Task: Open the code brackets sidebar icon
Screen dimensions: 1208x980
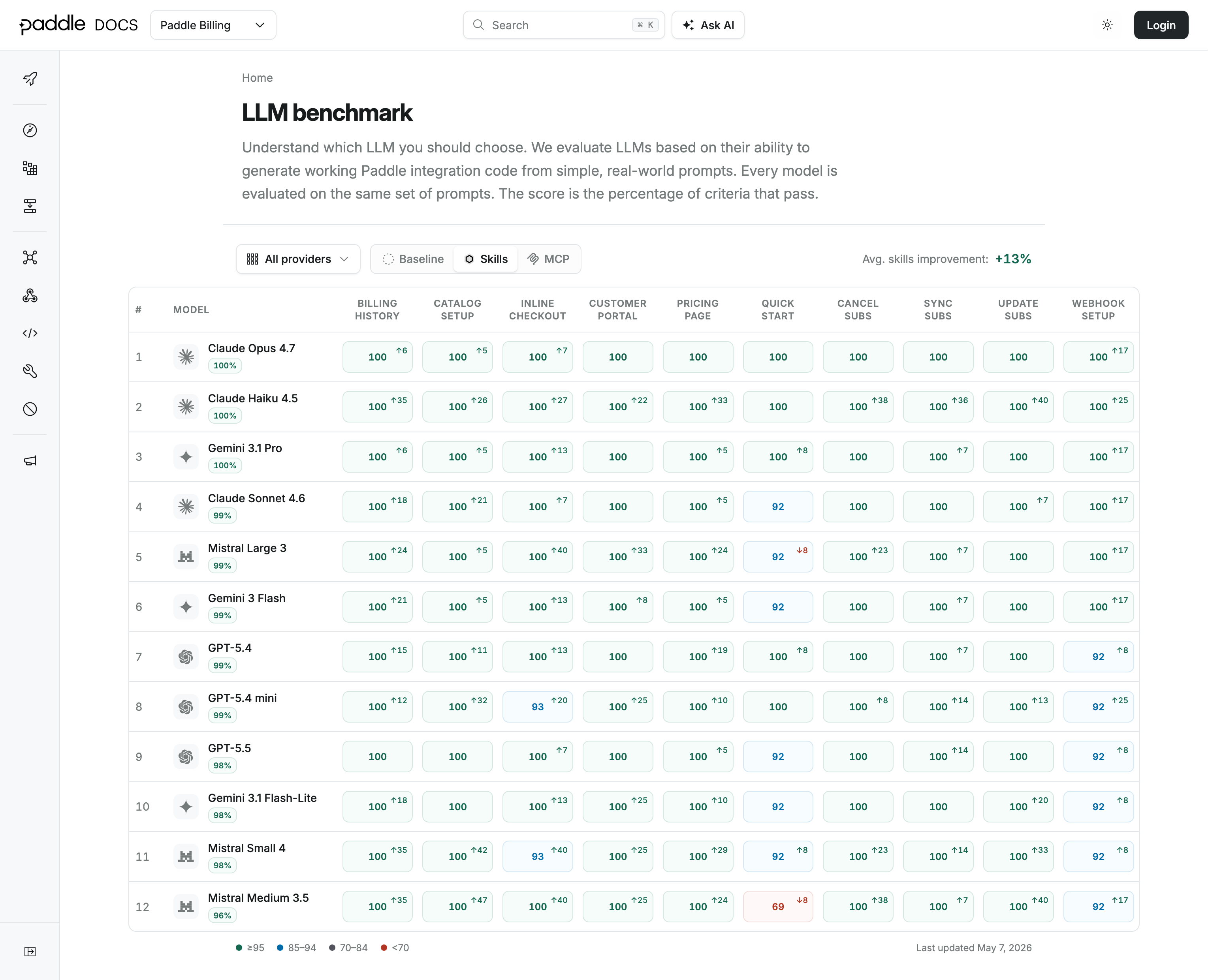Action: 30,333
